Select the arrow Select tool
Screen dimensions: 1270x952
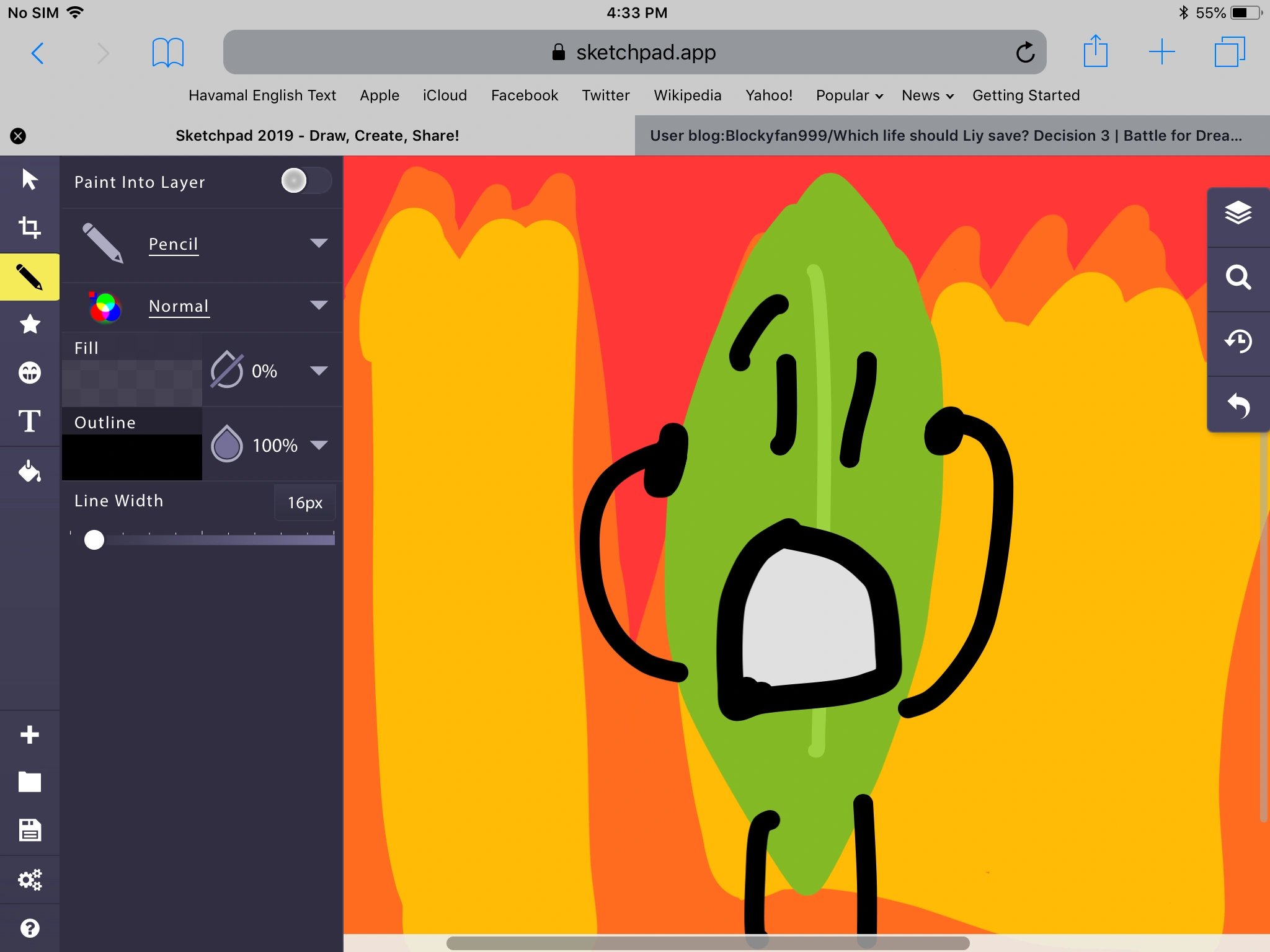point(29,180)
